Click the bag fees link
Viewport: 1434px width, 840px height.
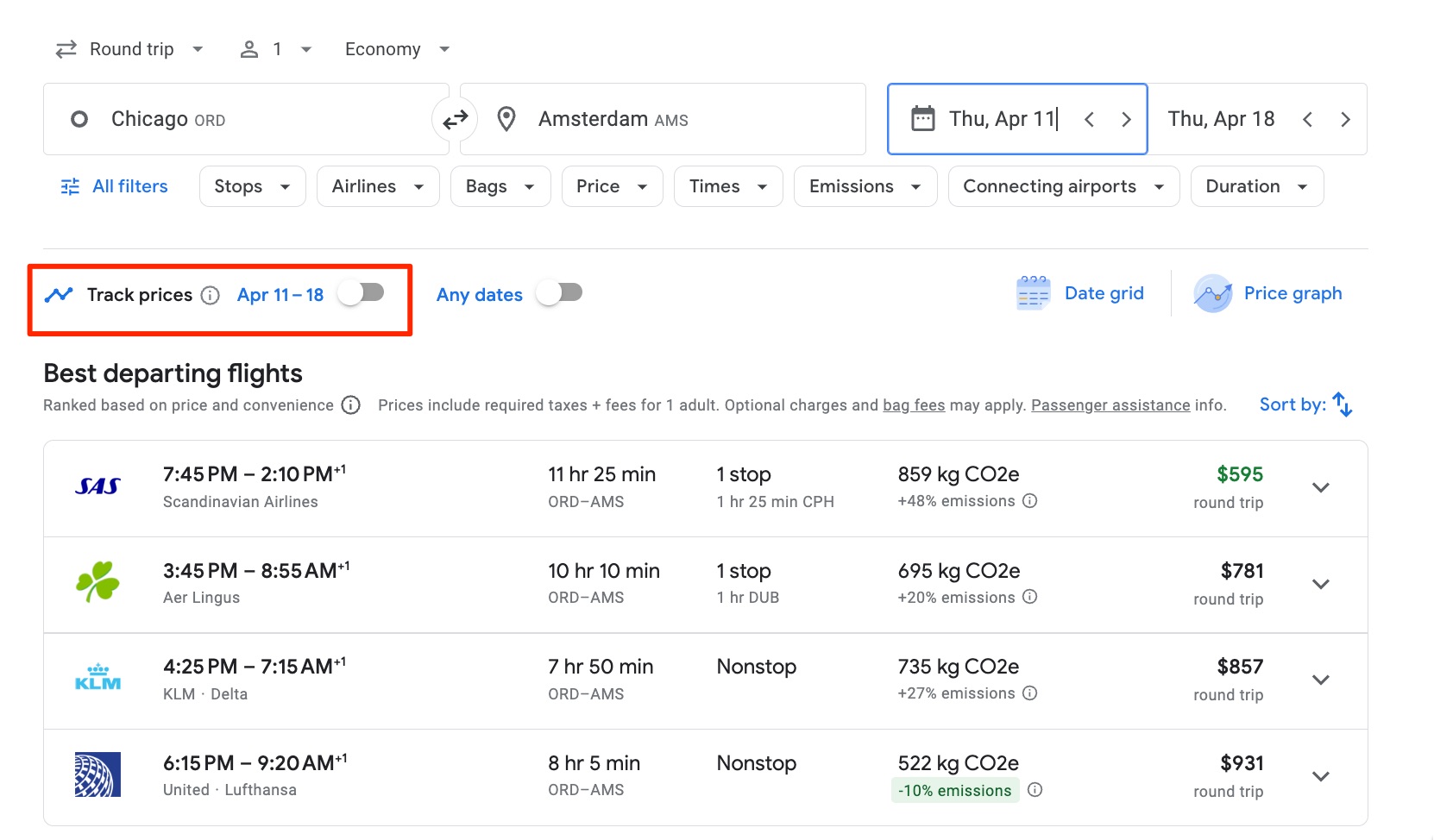tap(913, 404)
